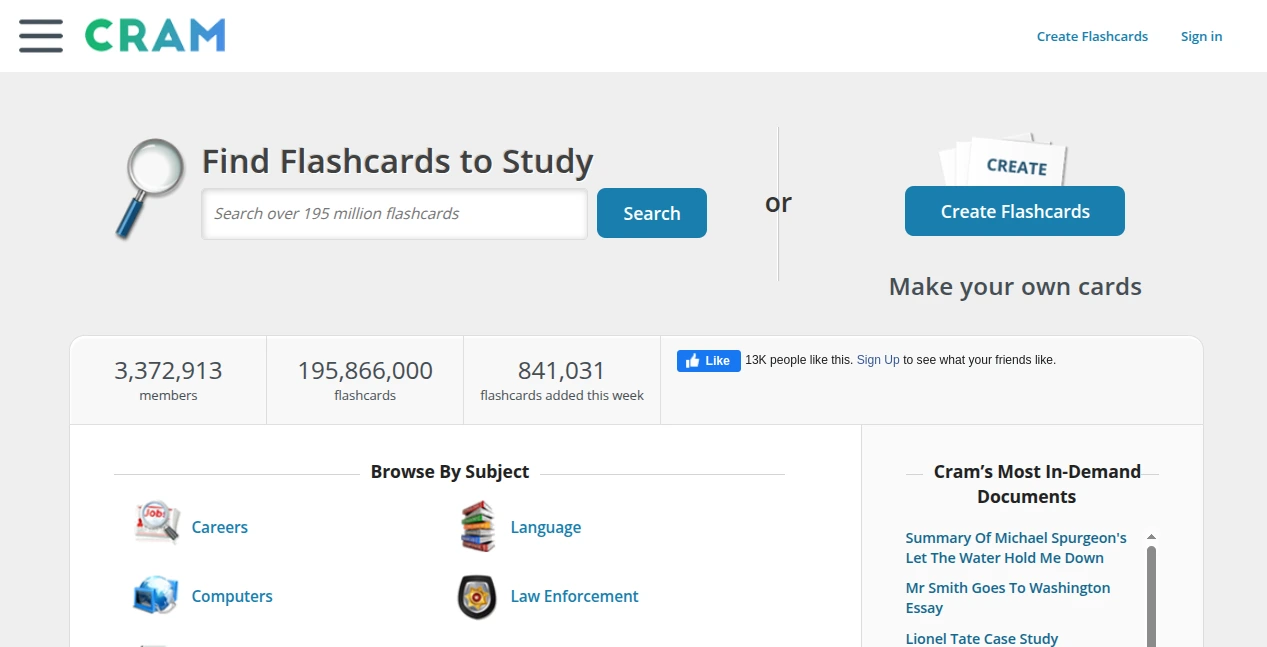
Task: Click the Make your own cards text
Action: tap(1015, 287)
